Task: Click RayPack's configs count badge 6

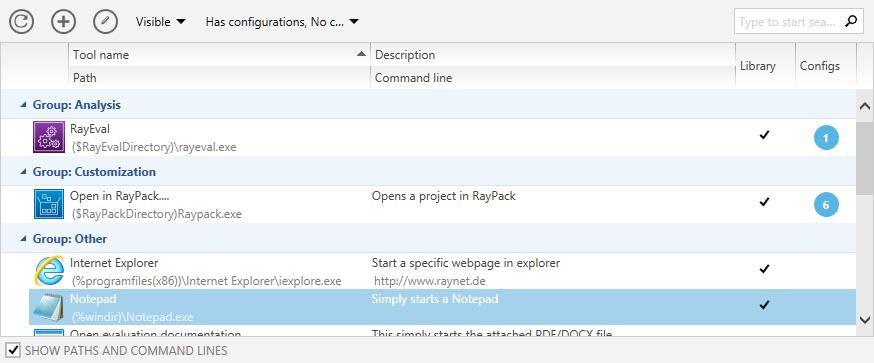Action: (826, 205)
